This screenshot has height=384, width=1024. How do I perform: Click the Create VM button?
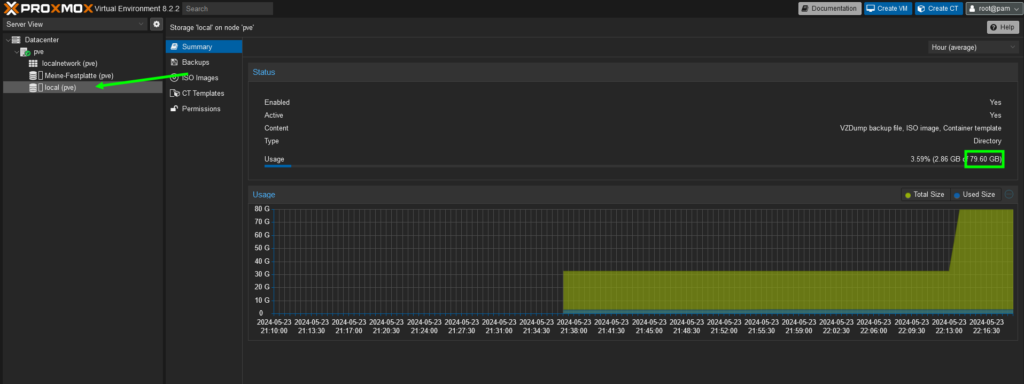888,8
